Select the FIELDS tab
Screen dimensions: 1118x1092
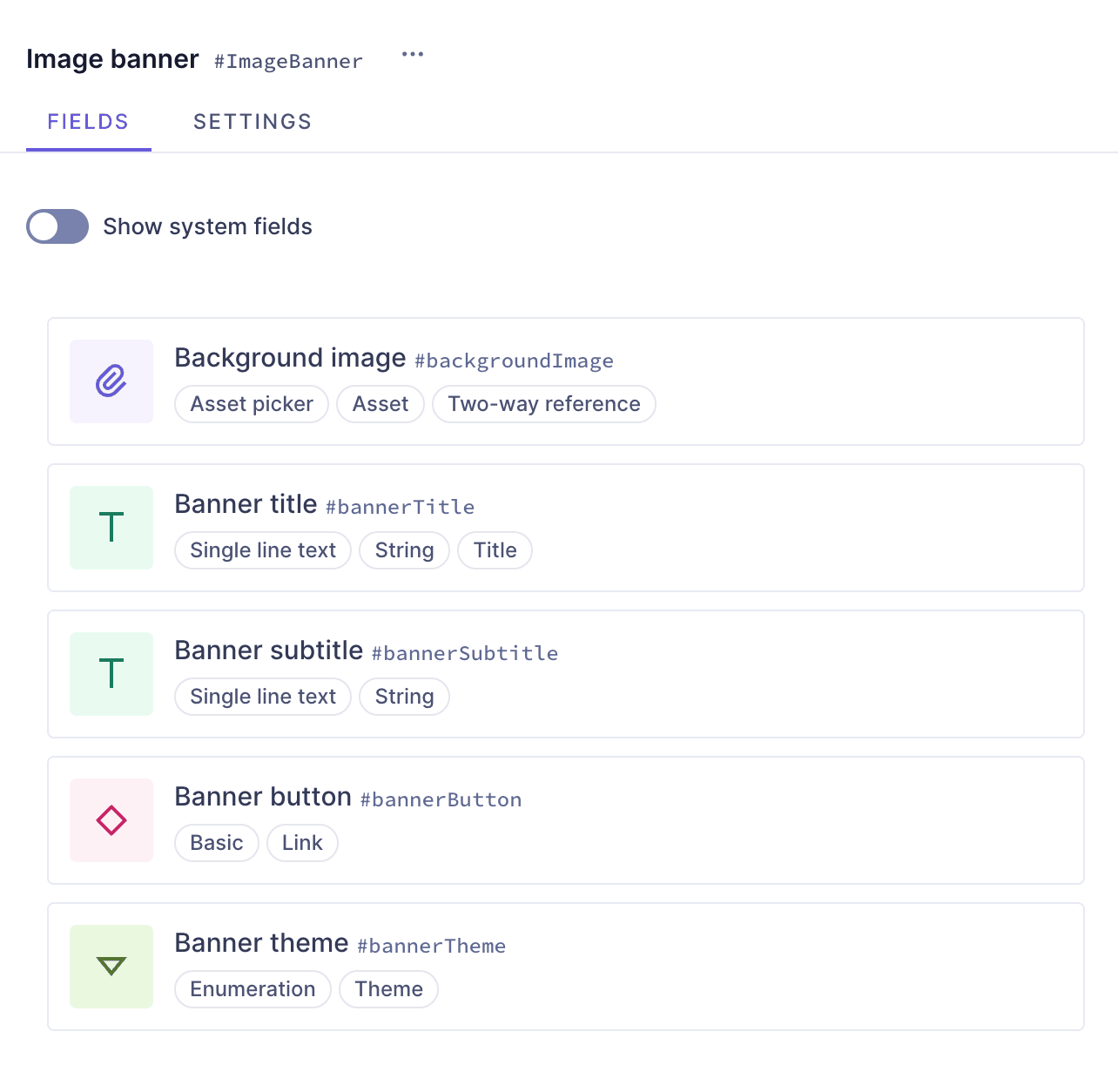click(88, 121)
